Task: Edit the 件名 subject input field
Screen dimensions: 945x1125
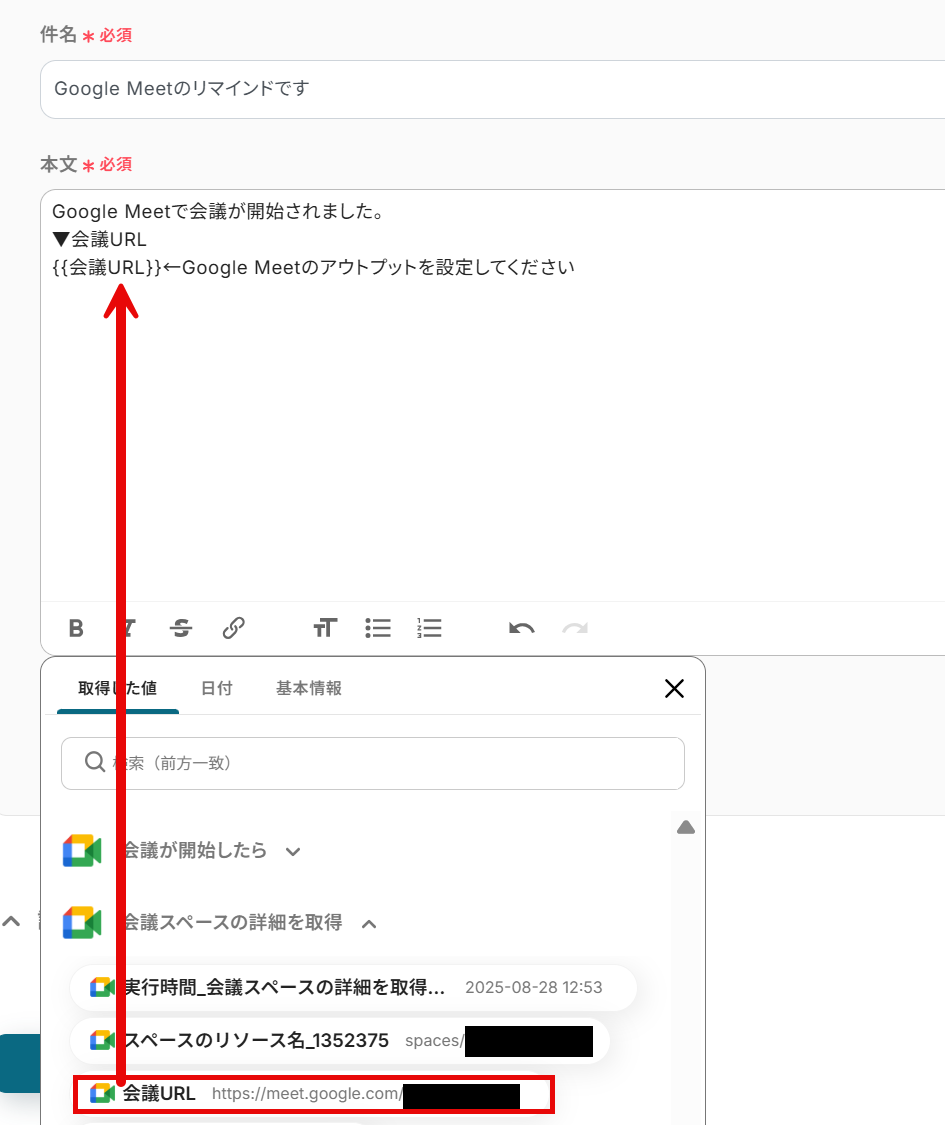Action: 492,89
